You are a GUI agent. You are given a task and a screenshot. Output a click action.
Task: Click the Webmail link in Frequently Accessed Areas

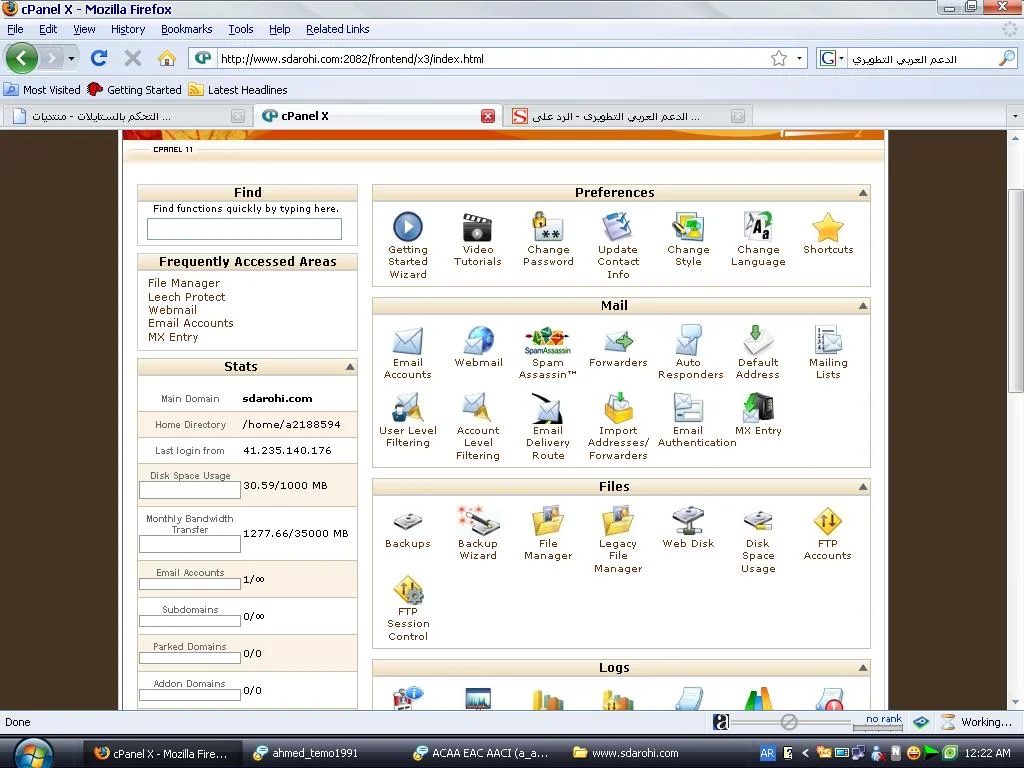172,310
